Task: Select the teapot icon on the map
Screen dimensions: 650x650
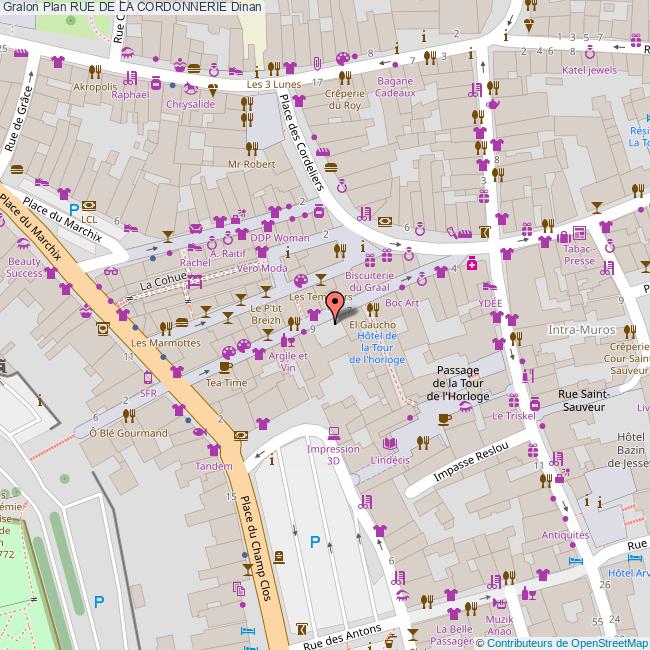Action: click(x=493, y=103)
